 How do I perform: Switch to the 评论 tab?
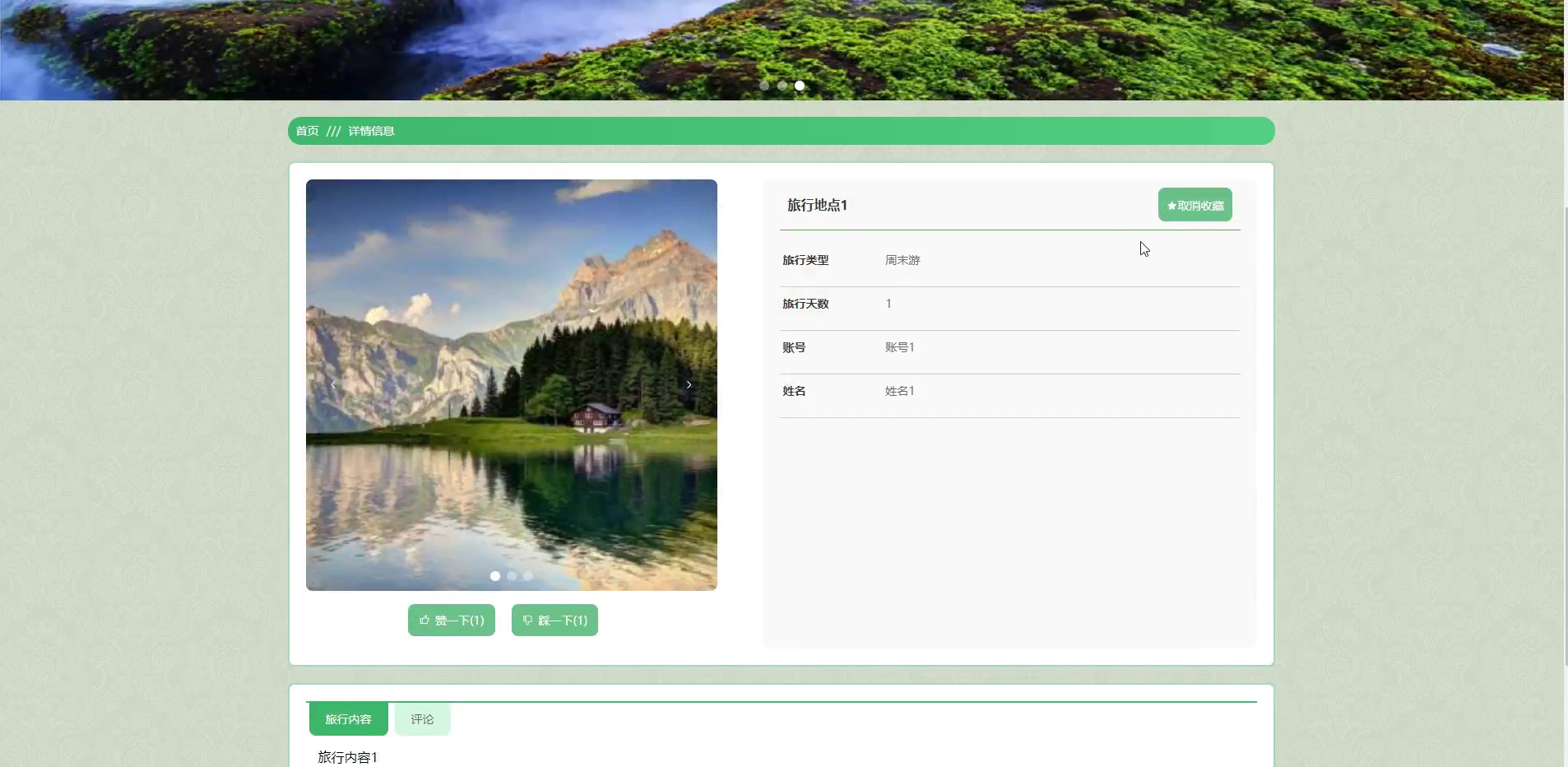pos(421,718)
